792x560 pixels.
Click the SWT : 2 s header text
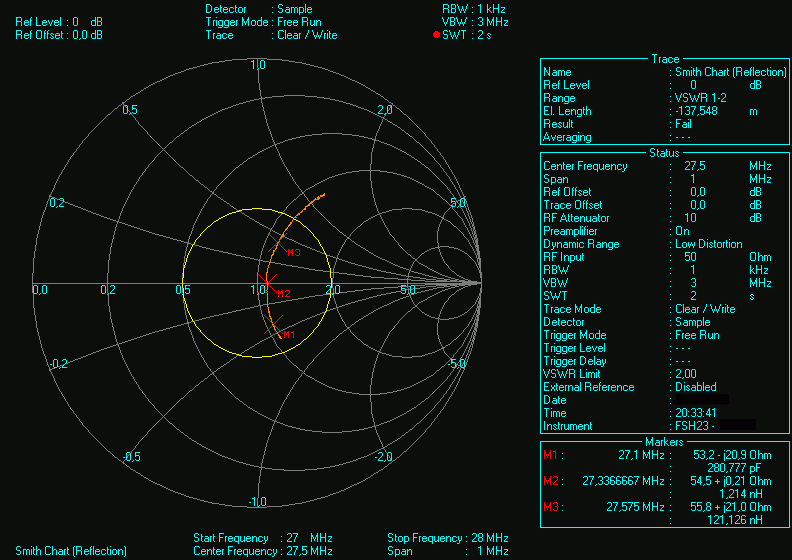point(467,35)
